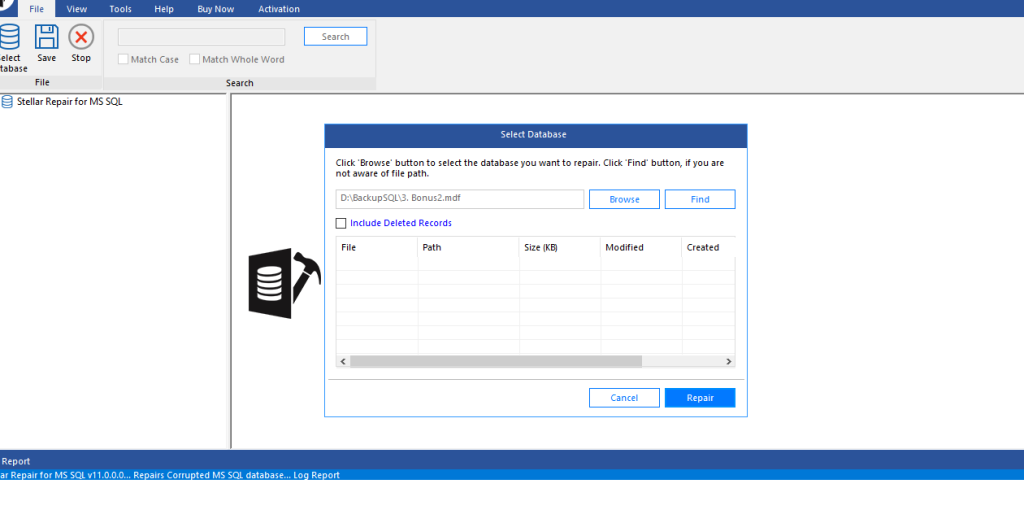Image resolution: width=1024 pixels, height=523 pixels.
Task: Click the Repair button
Action: point(700,398)
